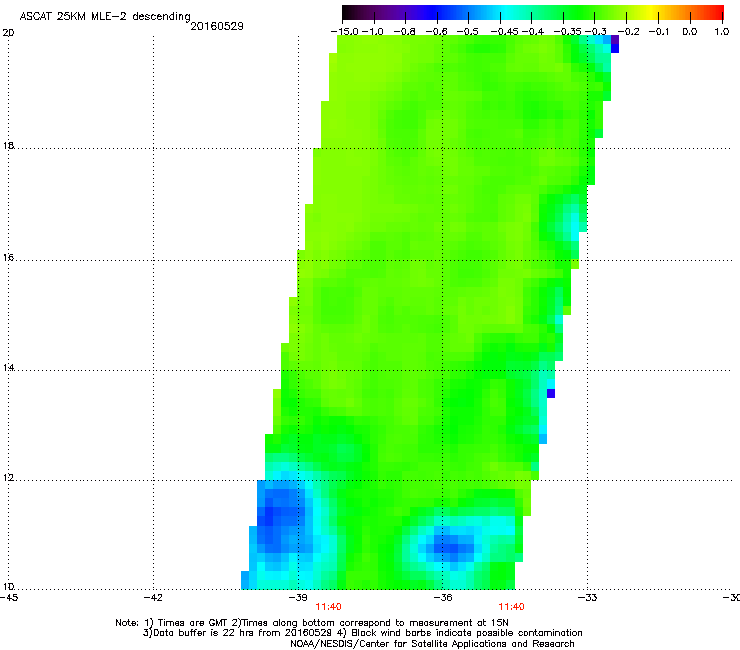Click the colorbar label -15.0

(x=345, y=32)
